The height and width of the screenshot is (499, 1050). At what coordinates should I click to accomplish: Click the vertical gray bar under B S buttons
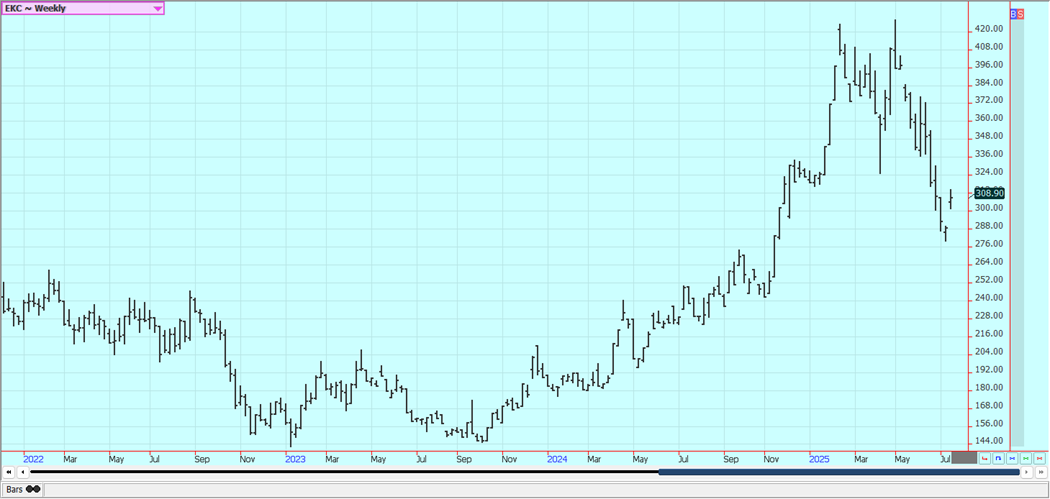click(1017, 232)
